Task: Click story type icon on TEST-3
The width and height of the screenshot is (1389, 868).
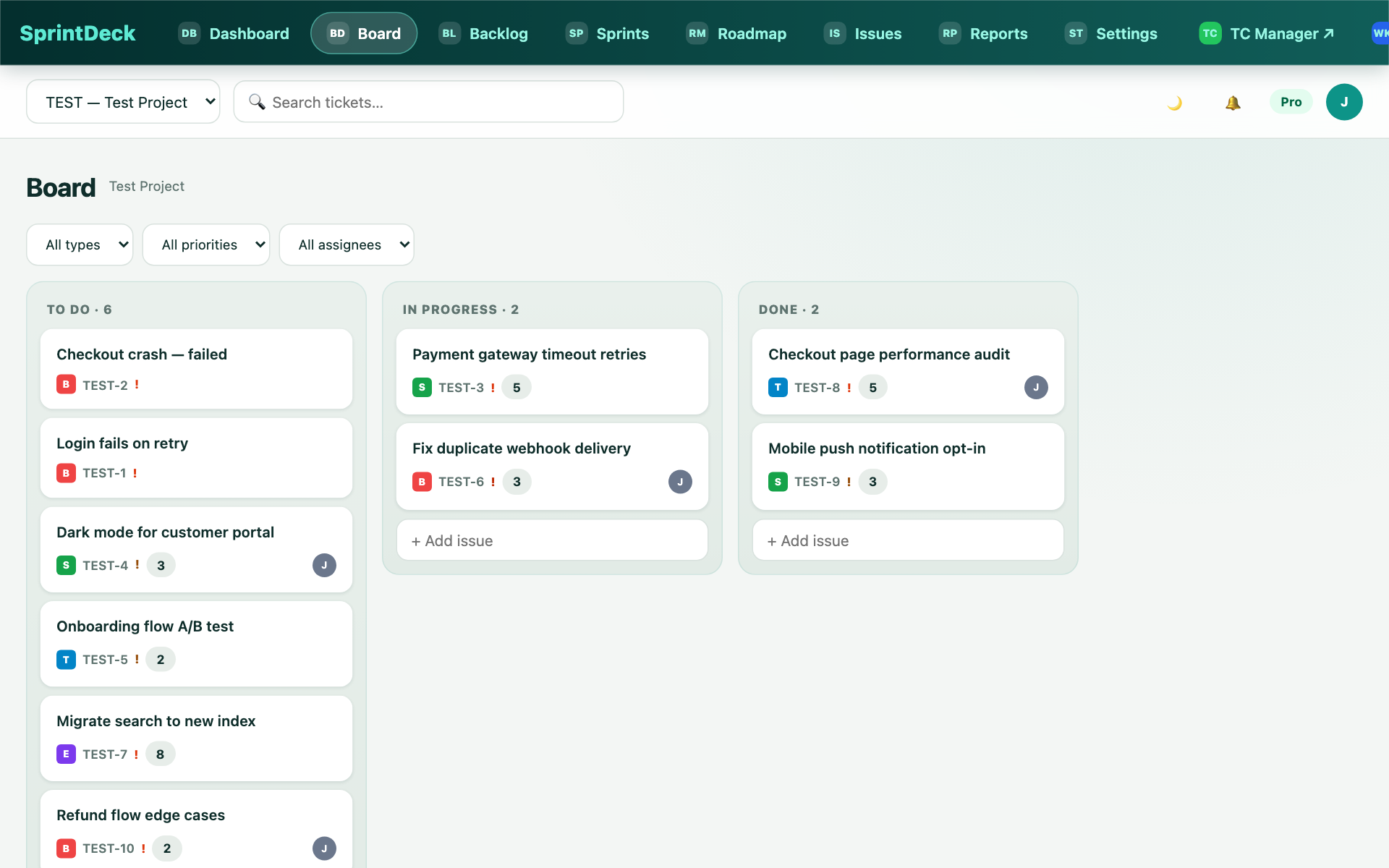Action: point(422,387)
